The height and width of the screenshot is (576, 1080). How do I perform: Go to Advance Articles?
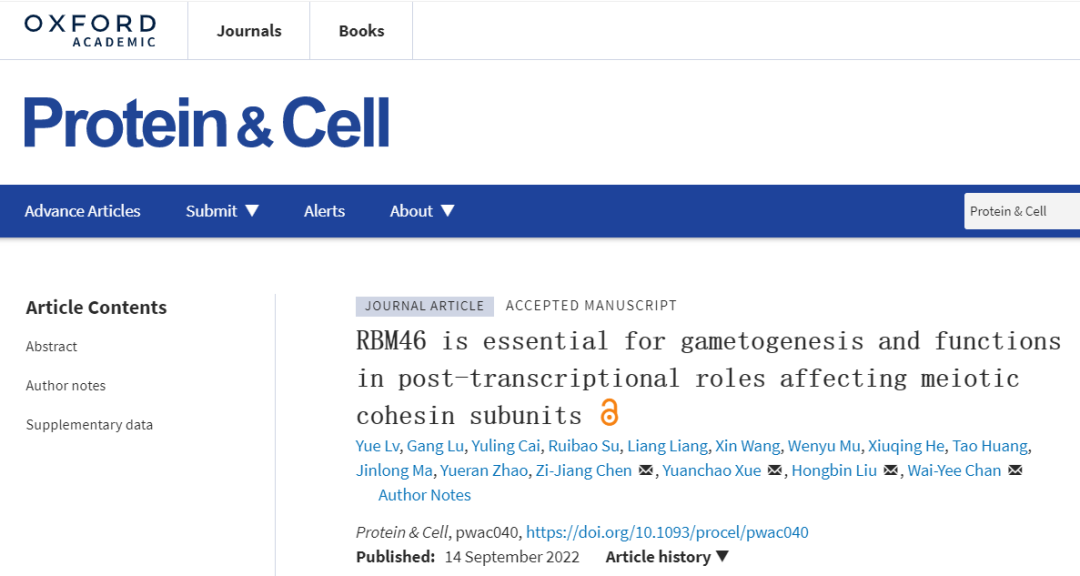tap(82, 211)
